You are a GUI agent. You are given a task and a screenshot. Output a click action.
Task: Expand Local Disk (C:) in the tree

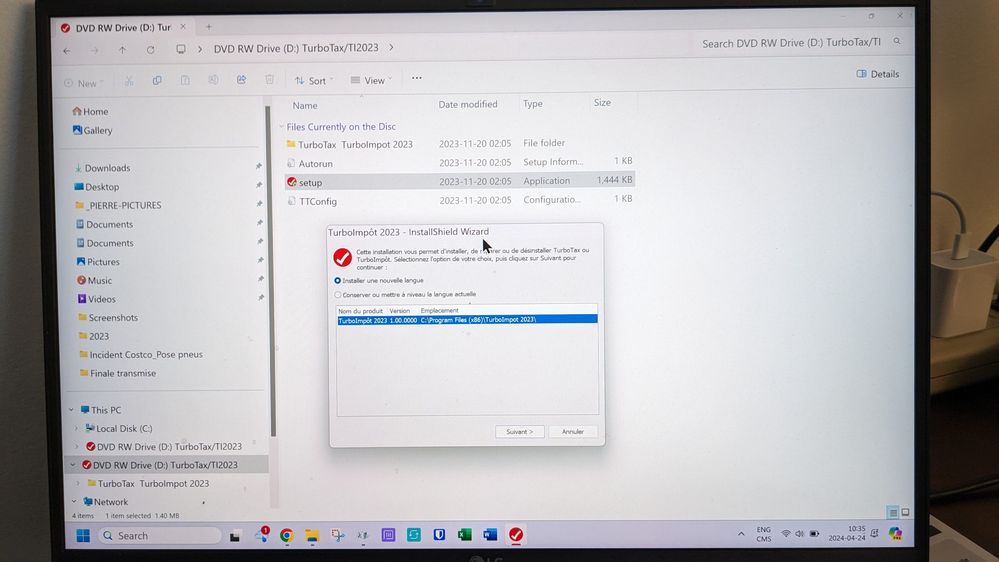pos(76,429)
